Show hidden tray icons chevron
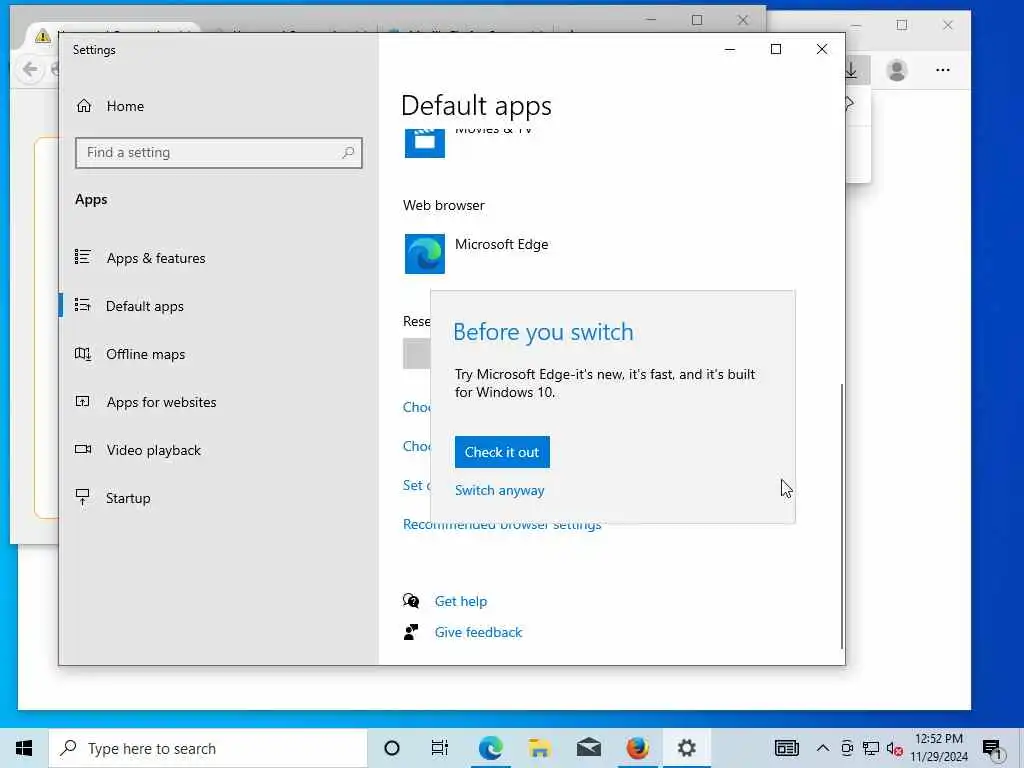This screenshot has width=1024, height=768. [x=823, y=748]
